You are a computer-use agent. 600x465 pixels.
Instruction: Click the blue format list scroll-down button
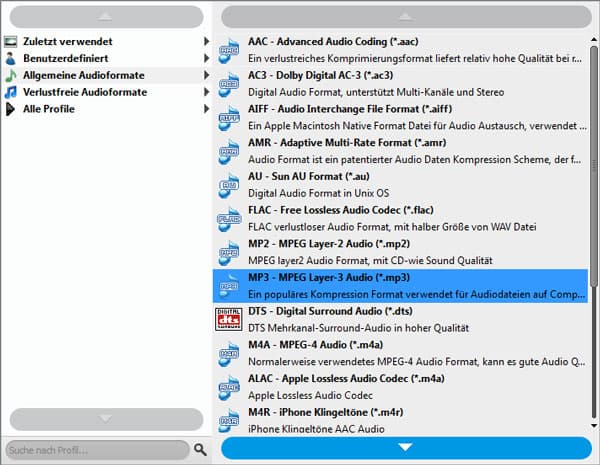click(406, 448)
